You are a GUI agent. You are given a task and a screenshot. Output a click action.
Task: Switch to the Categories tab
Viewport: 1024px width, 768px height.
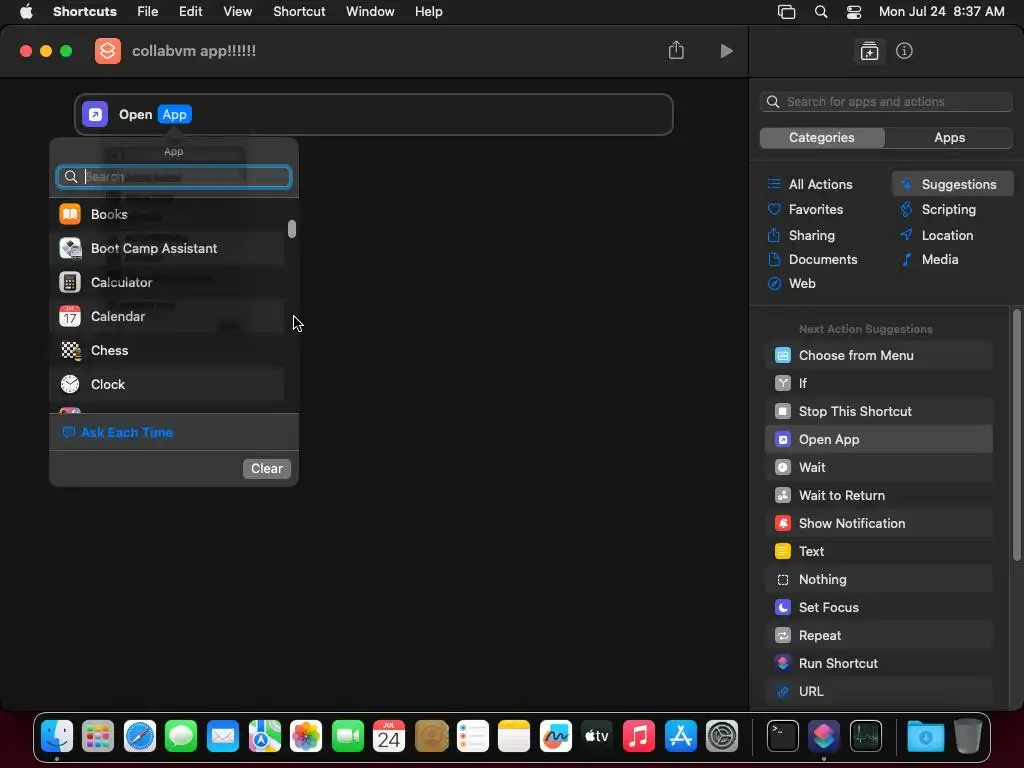tap(822, 137)
